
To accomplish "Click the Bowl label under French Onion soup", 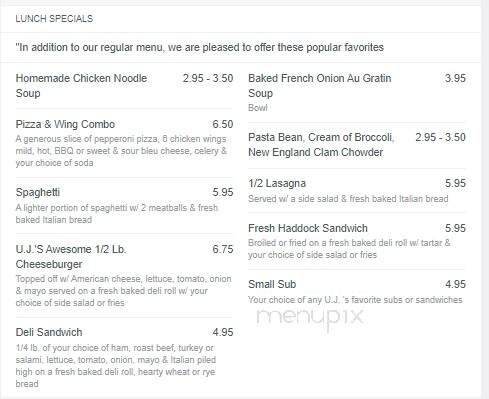I will pyautogui.click(x=258, y=108).
